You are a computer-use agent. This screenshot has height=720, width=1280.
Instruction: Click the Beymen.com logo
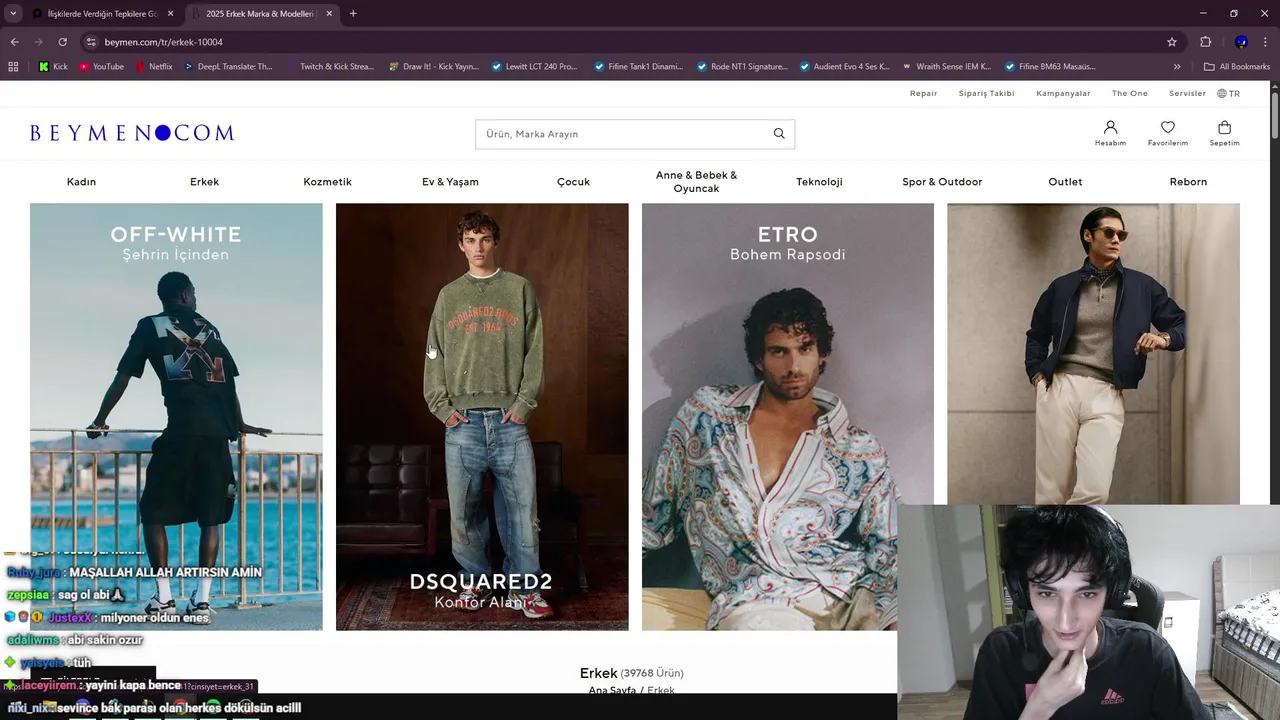tap(132, 133)
